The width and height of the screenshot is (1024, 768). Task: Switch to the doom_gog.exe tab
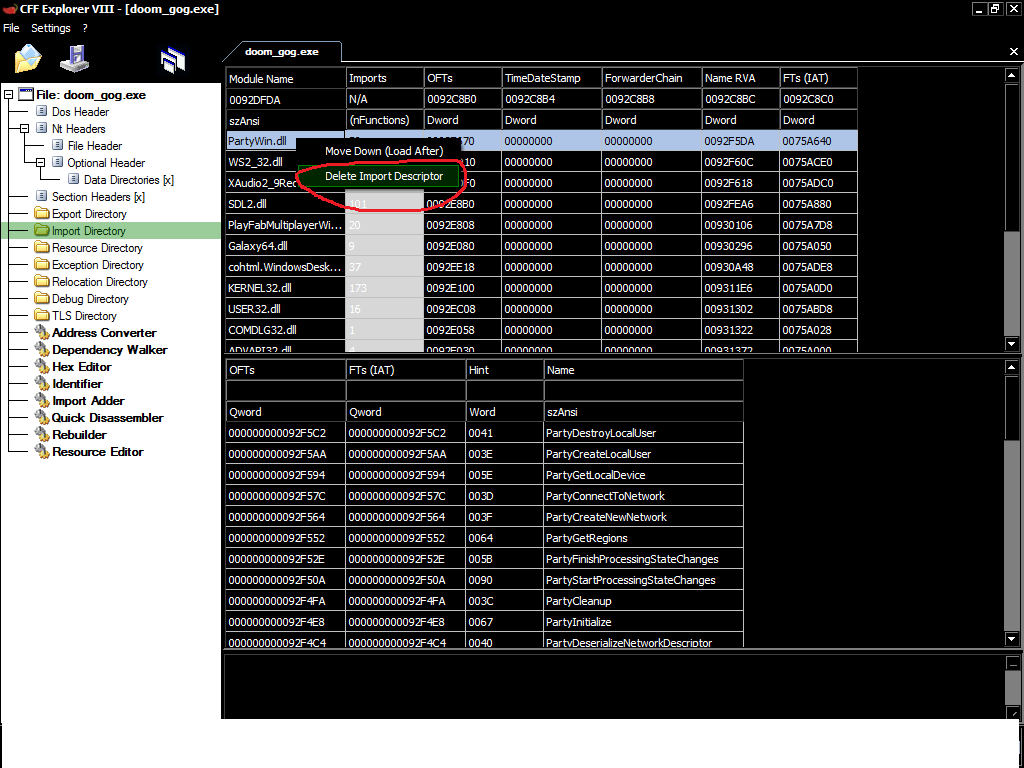click(x=281, y=52)
